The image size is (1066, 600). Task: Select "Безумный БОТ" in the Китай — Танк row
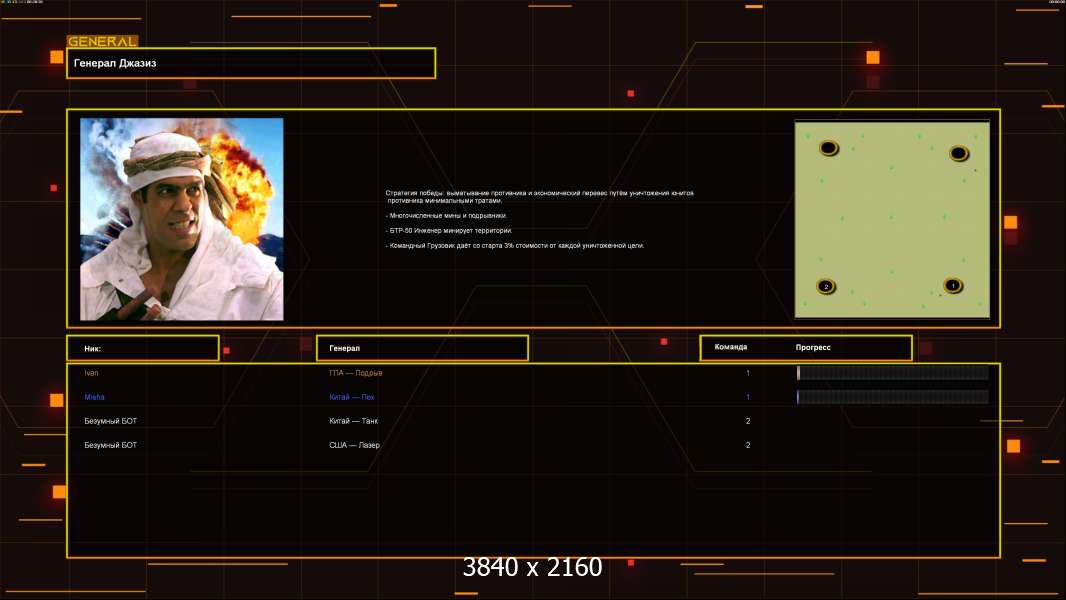point(111,421)
